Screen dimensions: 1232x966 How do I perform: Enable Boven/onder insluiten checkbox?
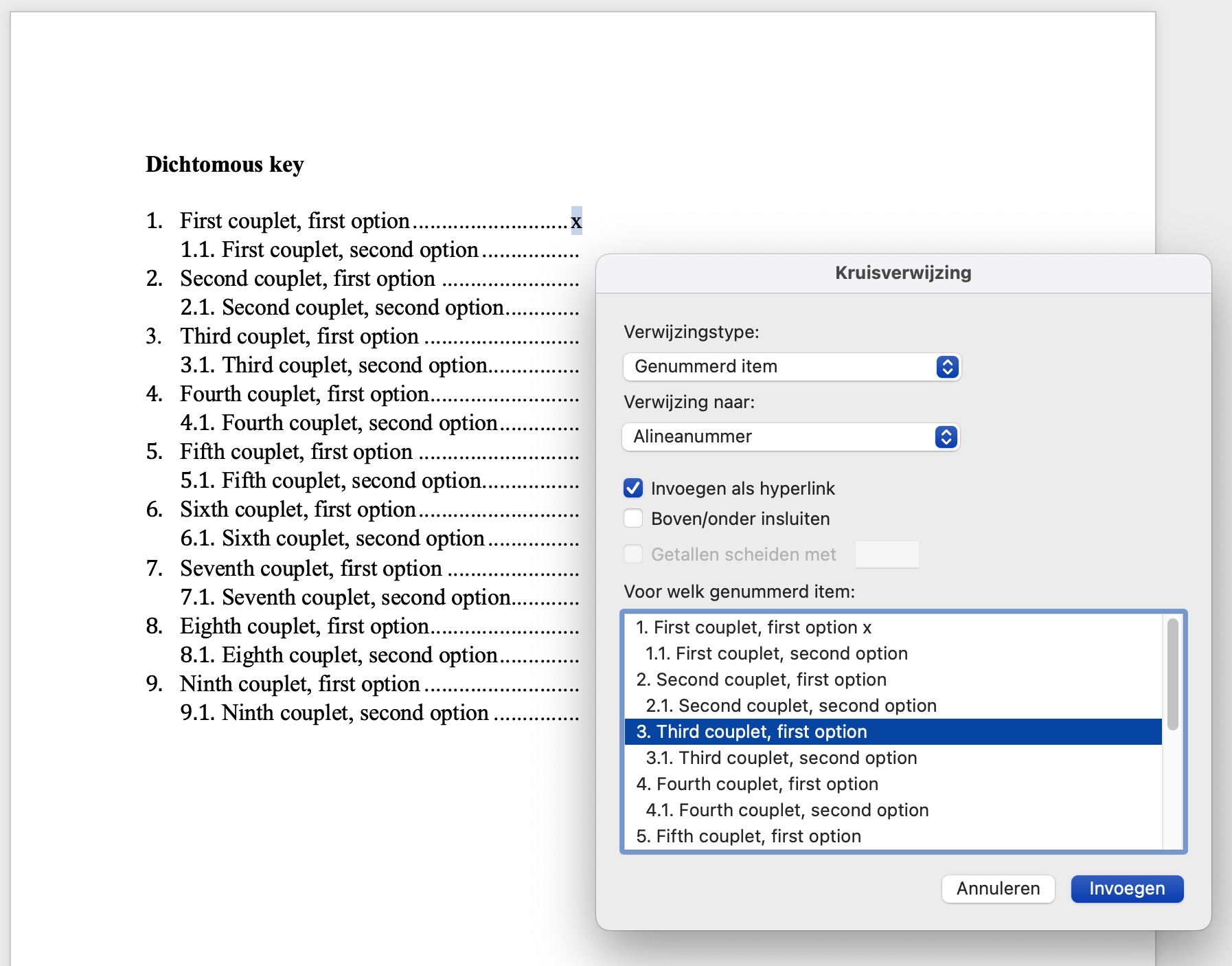click(x=633, y=519)
